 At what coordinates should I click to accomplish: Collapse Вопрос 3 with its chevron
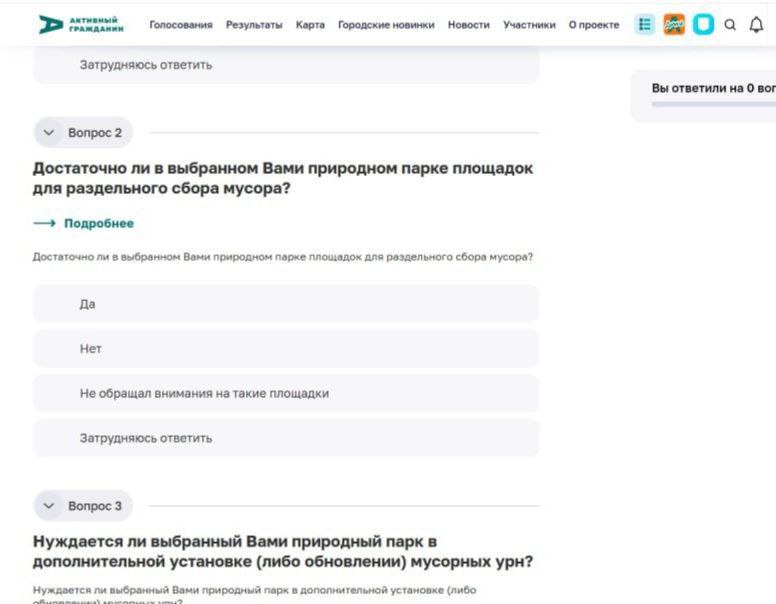coord(48,506)
